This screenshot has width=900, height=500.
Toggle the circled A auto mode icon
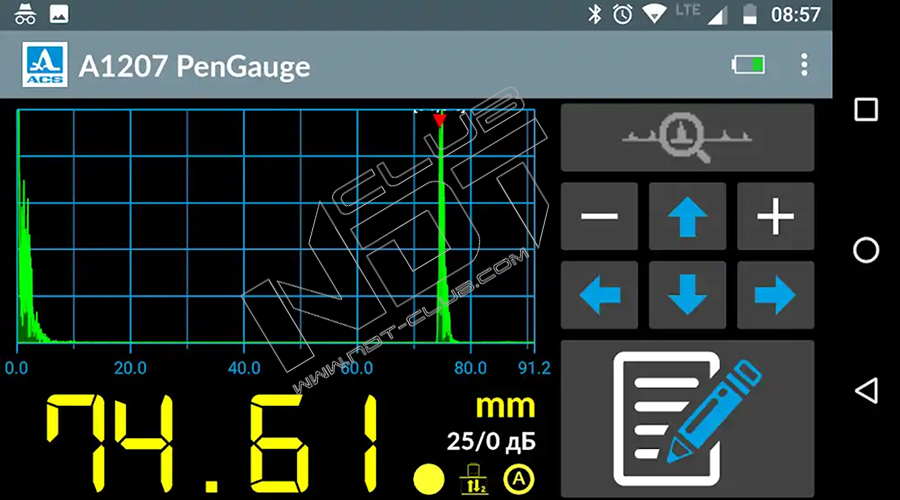[519, 479]
